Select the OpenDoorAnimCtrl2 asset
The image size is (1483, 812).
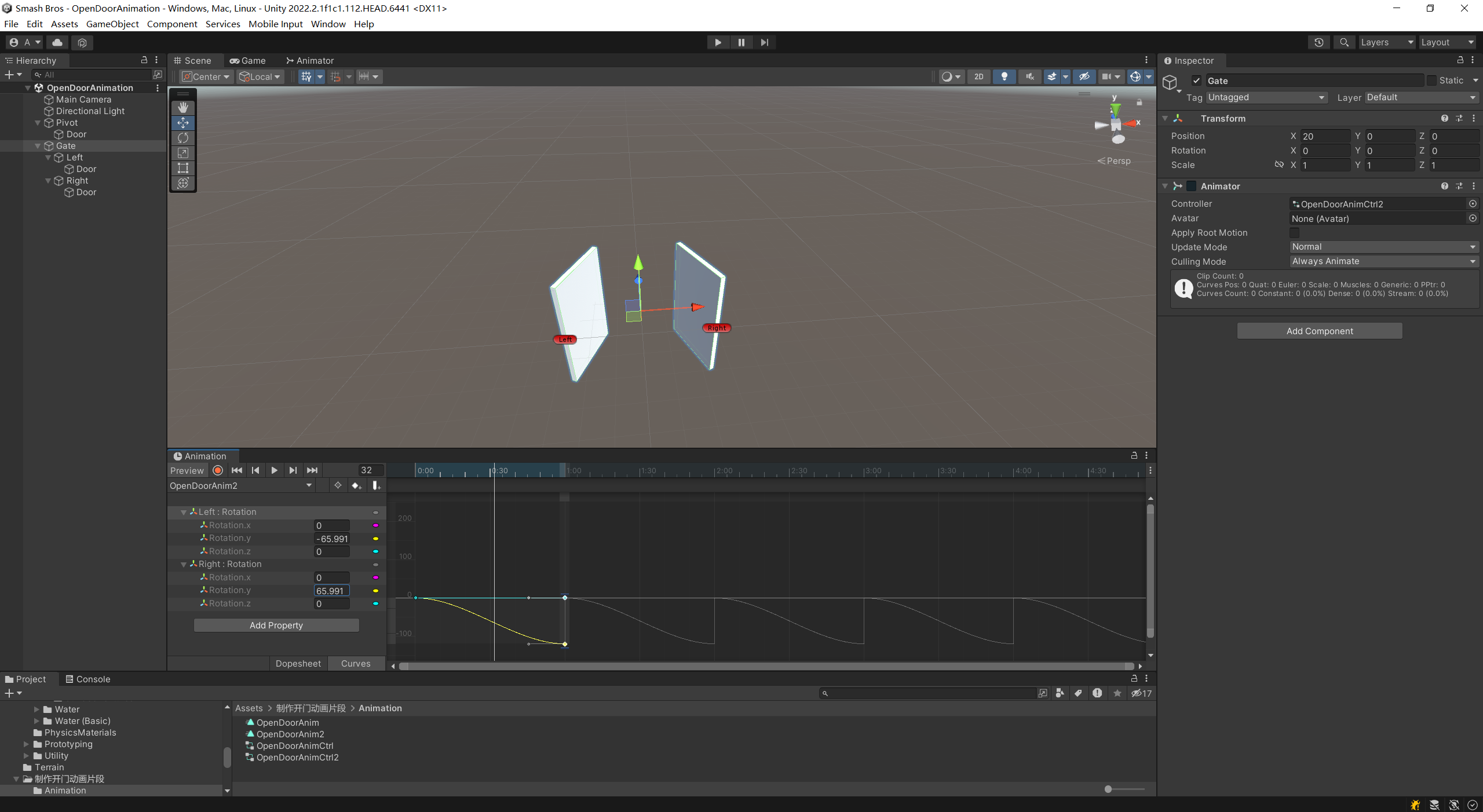tap(297, 757)
